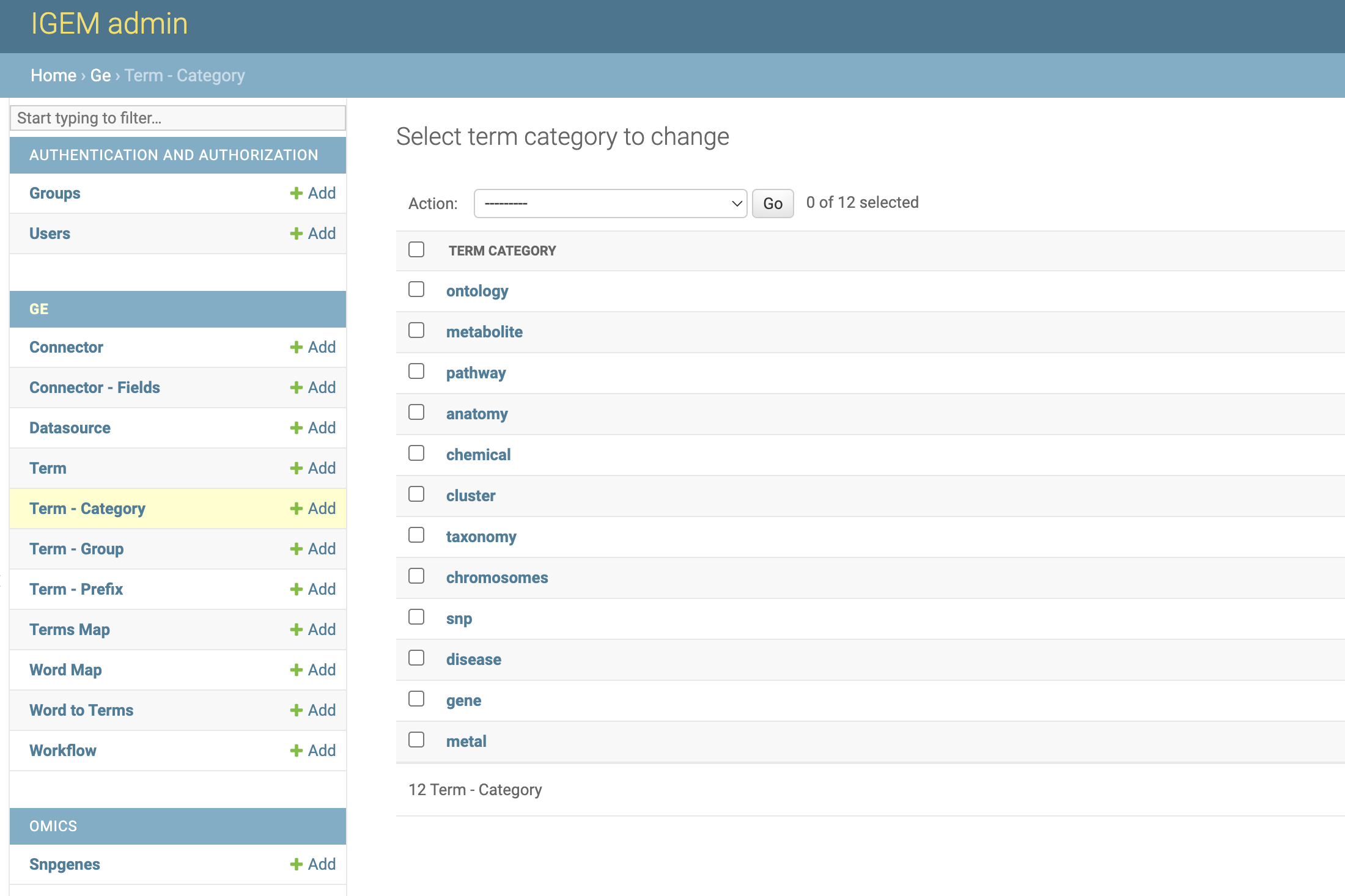
Task: Click the plus Add icon for Snpgenes
Action: pos(297,864)
